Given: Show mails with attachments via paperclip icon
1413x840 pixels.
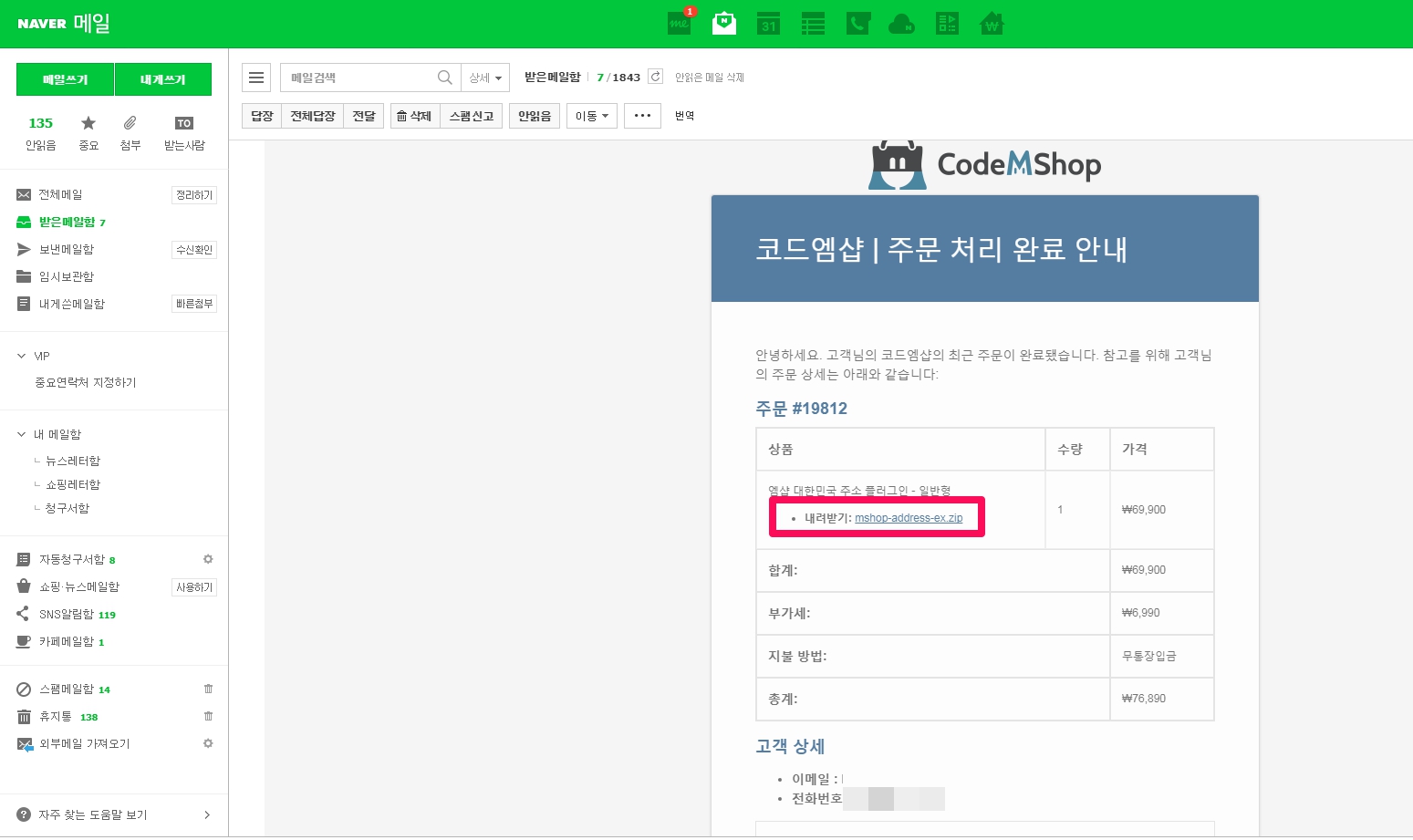Looking at the screenshot, I should (x=130, y=123).
